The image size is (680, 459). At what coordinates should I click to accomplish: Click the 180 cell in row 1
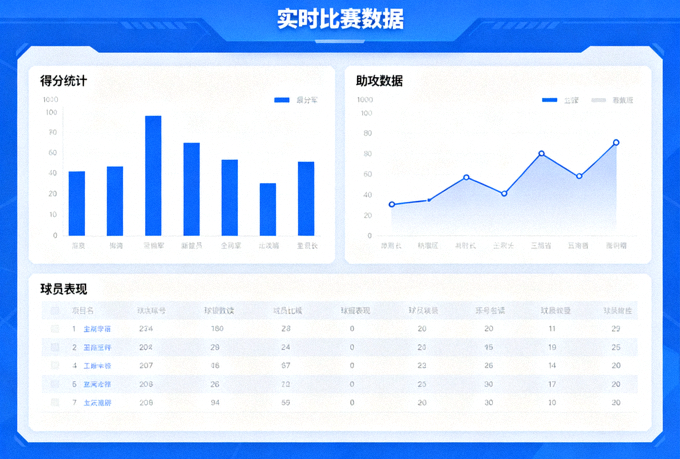[x=217, y=329]
